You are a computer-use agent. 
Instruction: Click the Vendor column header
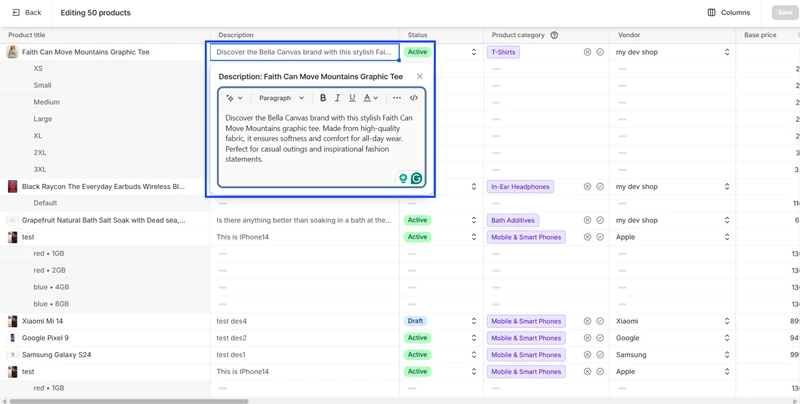(x=629, y=35)
